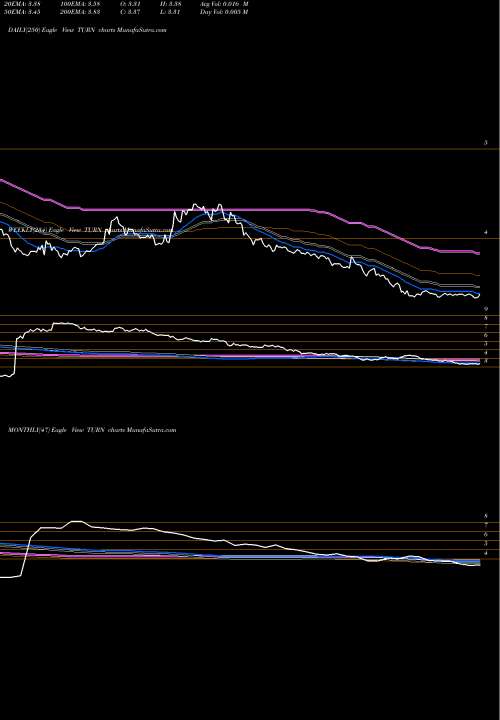
Task: Click the high price 'H:' value
Action: (x=170, y=4)
